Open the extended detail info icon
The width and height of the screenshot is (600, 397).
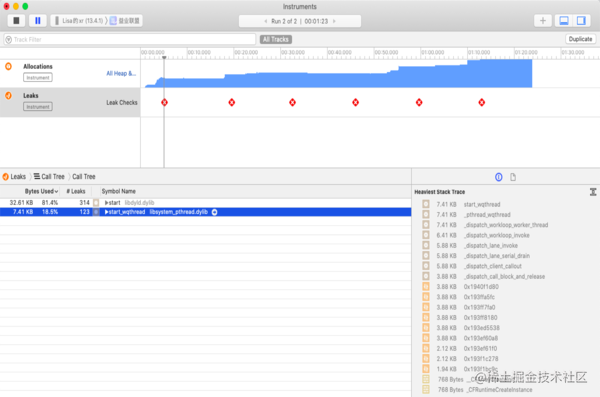[x=499, y=177]
